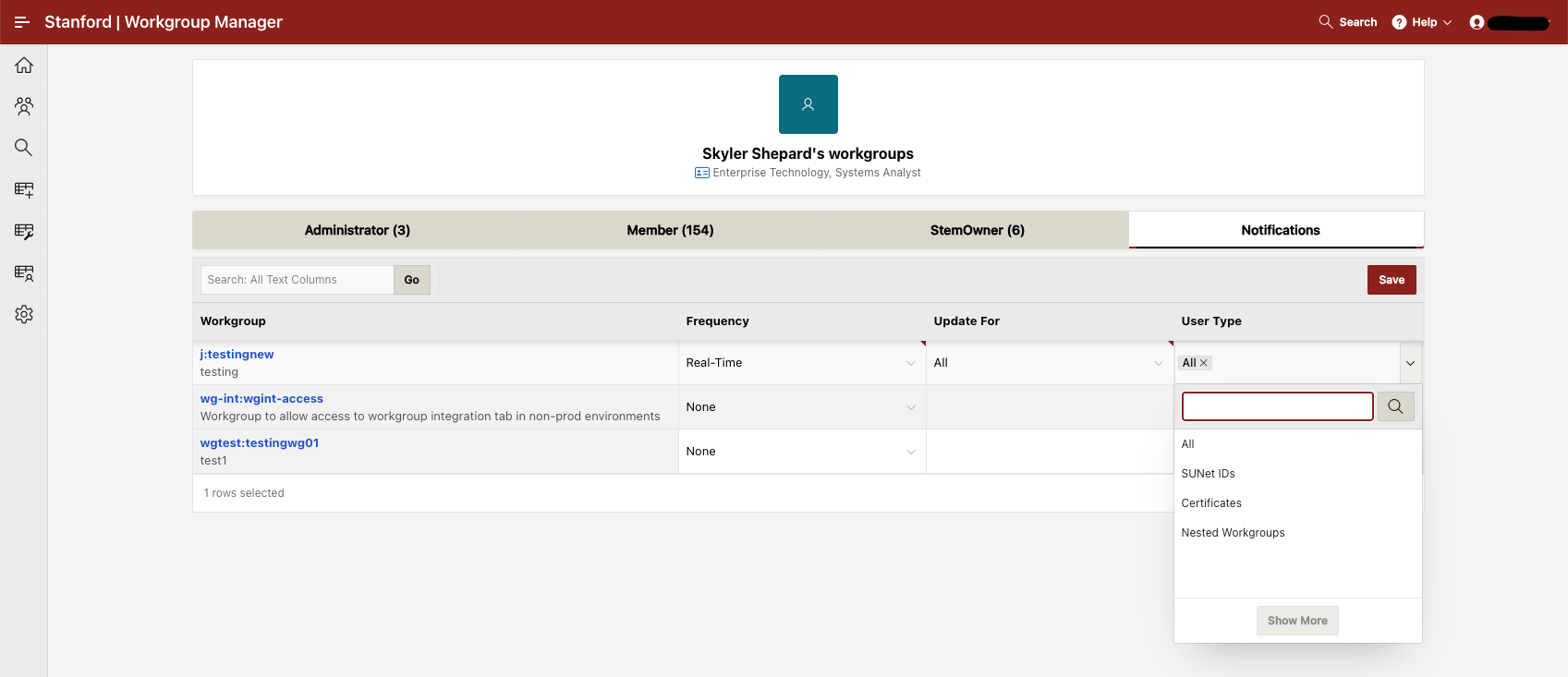
Task: Choose All in User Type list
Action: (1297, 444)
